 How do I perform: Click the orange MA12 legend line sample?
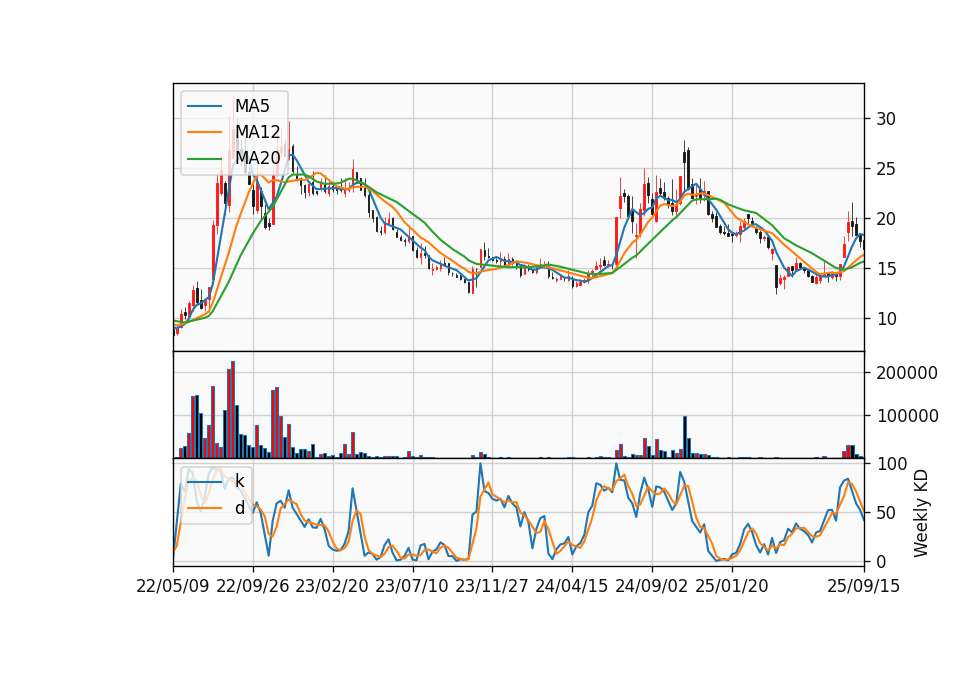click(204, 132)
